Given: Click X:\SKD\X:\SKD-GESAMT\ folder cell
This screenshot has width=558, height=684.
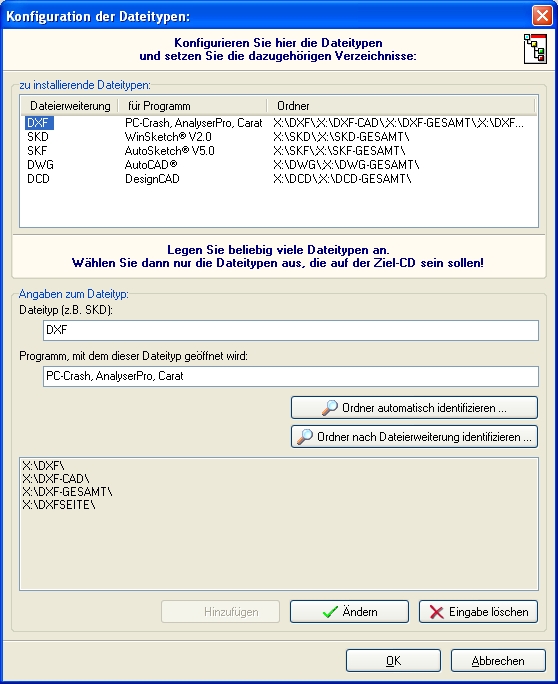Looking at the screenshot, I should pos(341,137).
